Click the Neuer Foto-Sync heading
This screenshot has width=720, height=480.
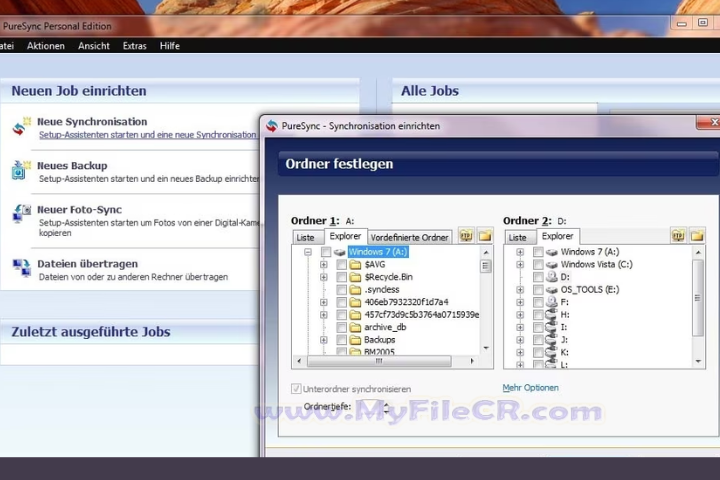pyautogui.click(x=79, y=209)
